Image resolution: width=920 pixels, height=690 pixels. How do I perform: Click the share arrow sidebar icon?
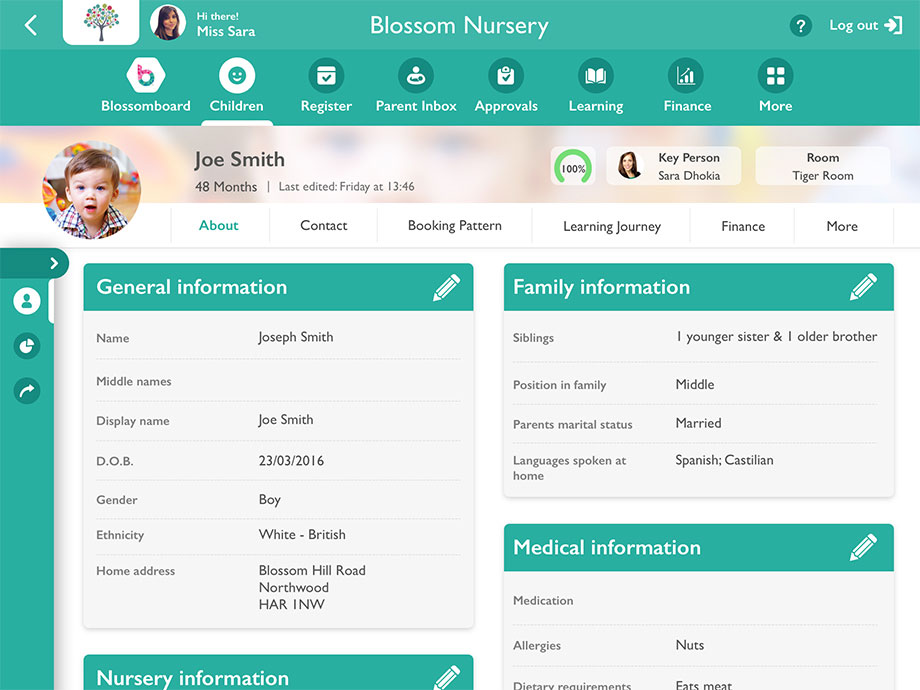pyautogui.click(x=26, y=391)
